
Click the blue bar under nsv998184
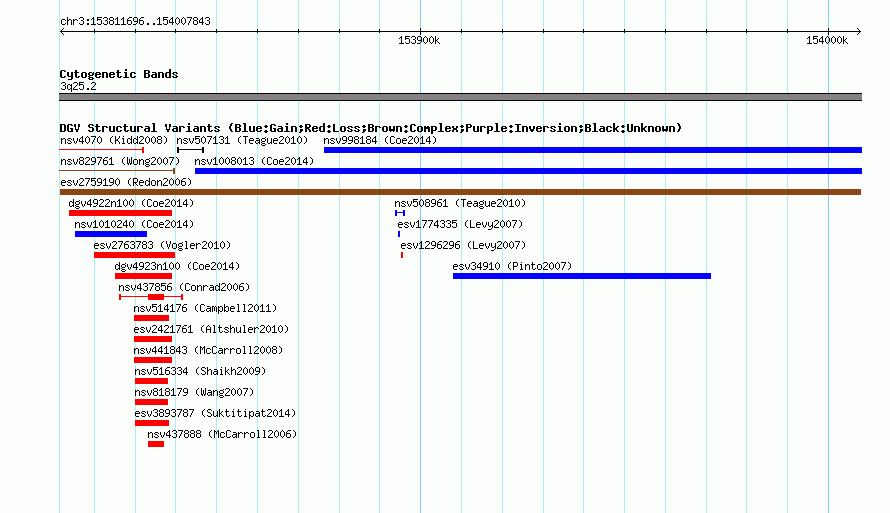593,150
